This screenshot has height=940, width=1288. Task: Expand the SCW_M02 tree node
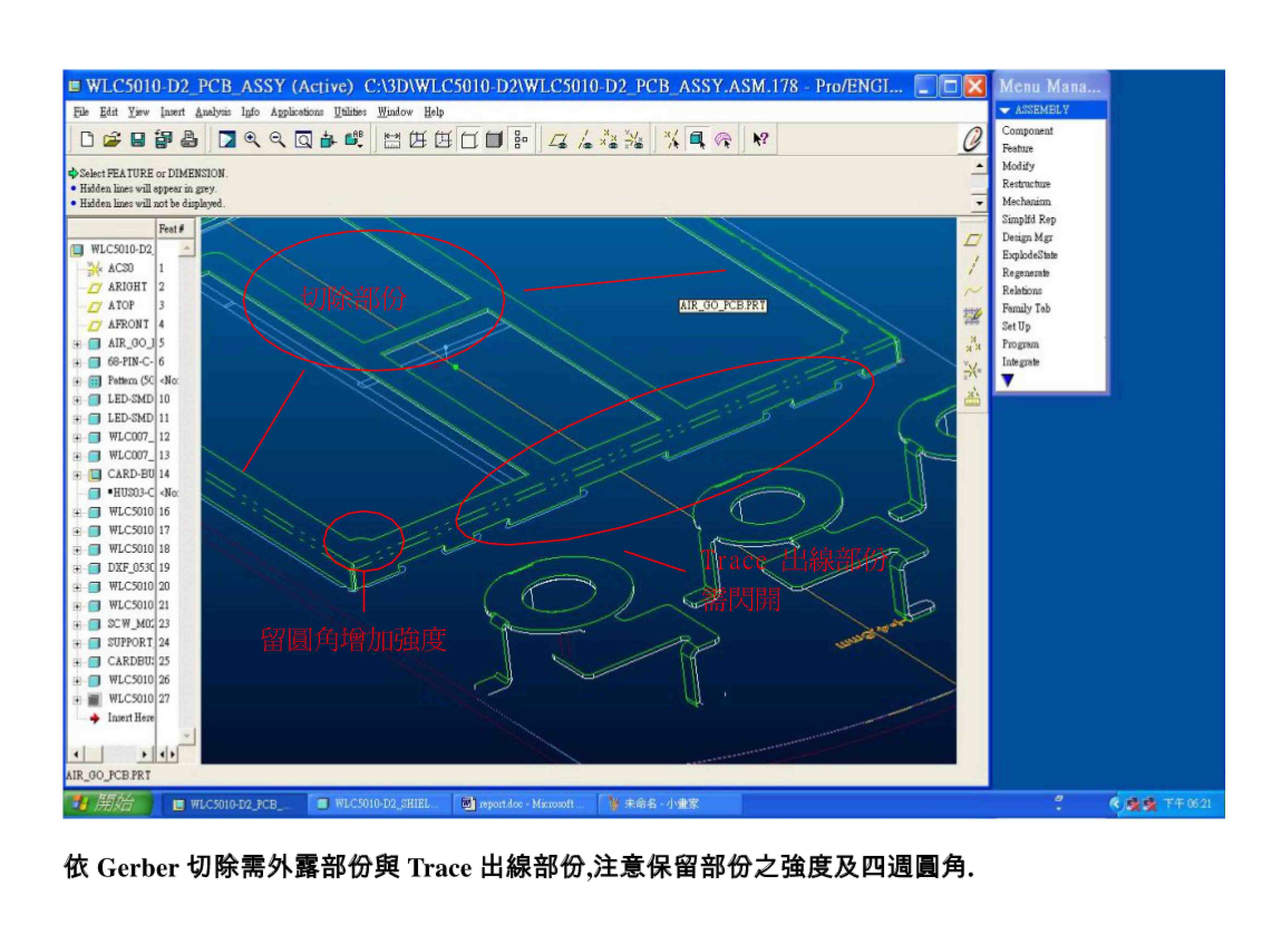tap(77, 625)
